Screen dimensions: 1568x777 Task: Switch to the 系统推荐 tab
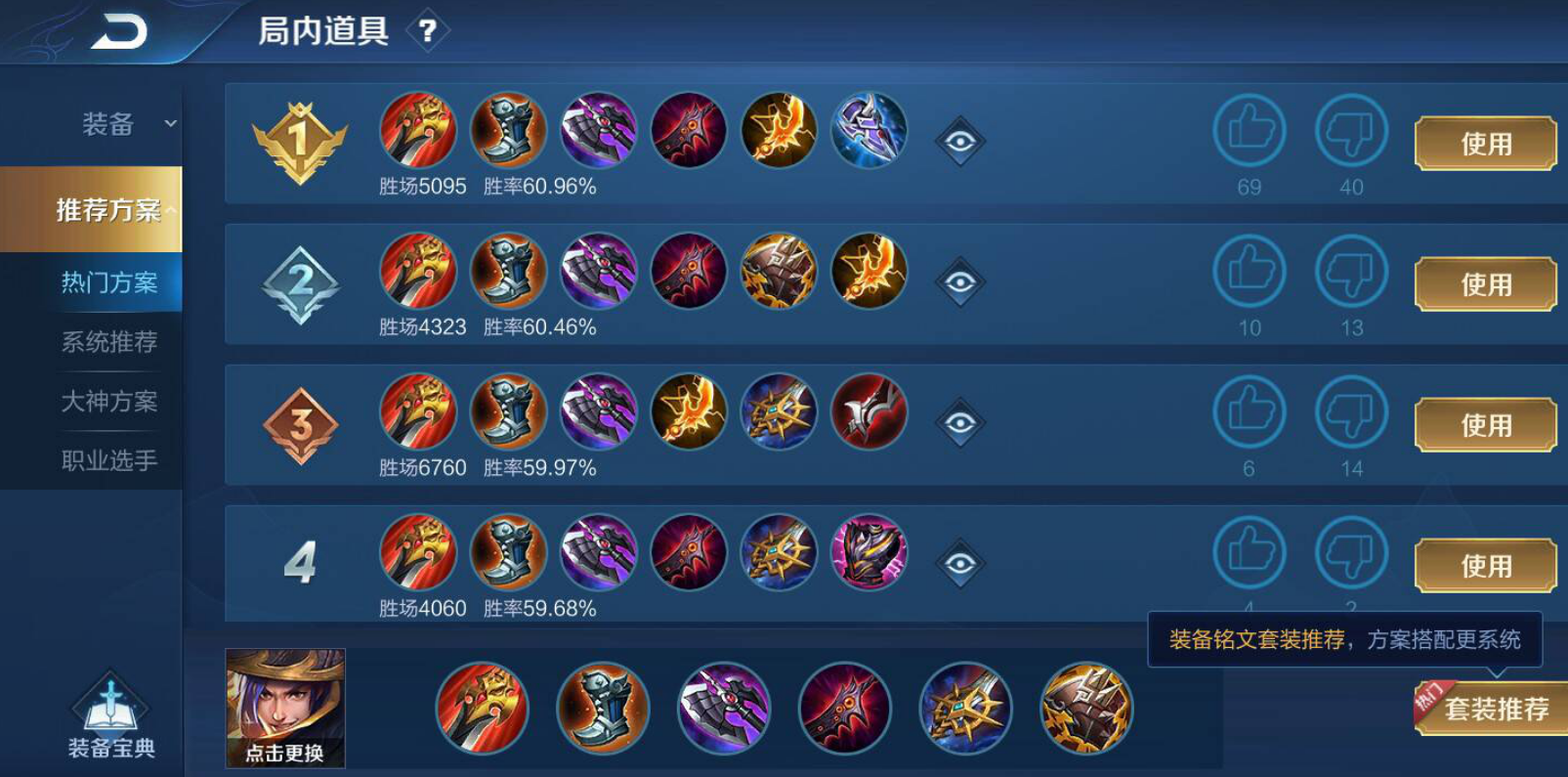(x=109, y=342)
